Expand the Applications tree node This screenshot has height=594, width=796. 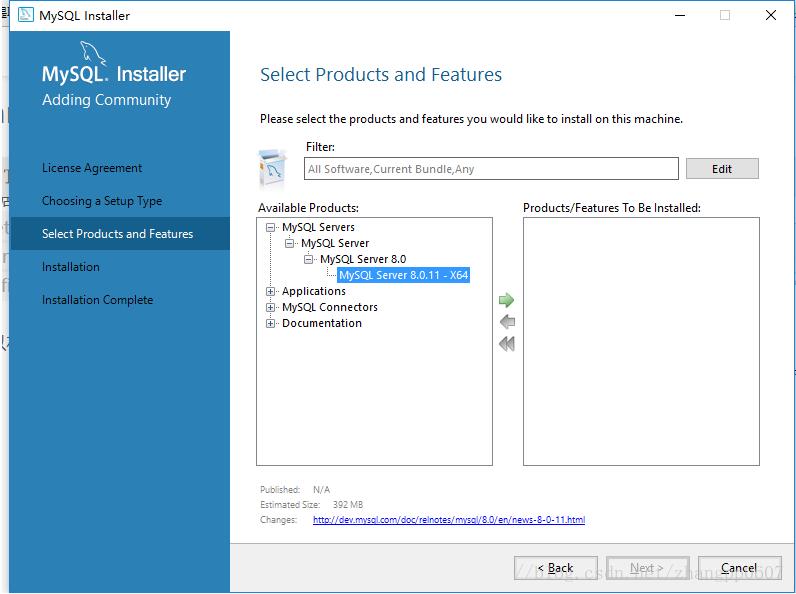(x=271, y=292)
